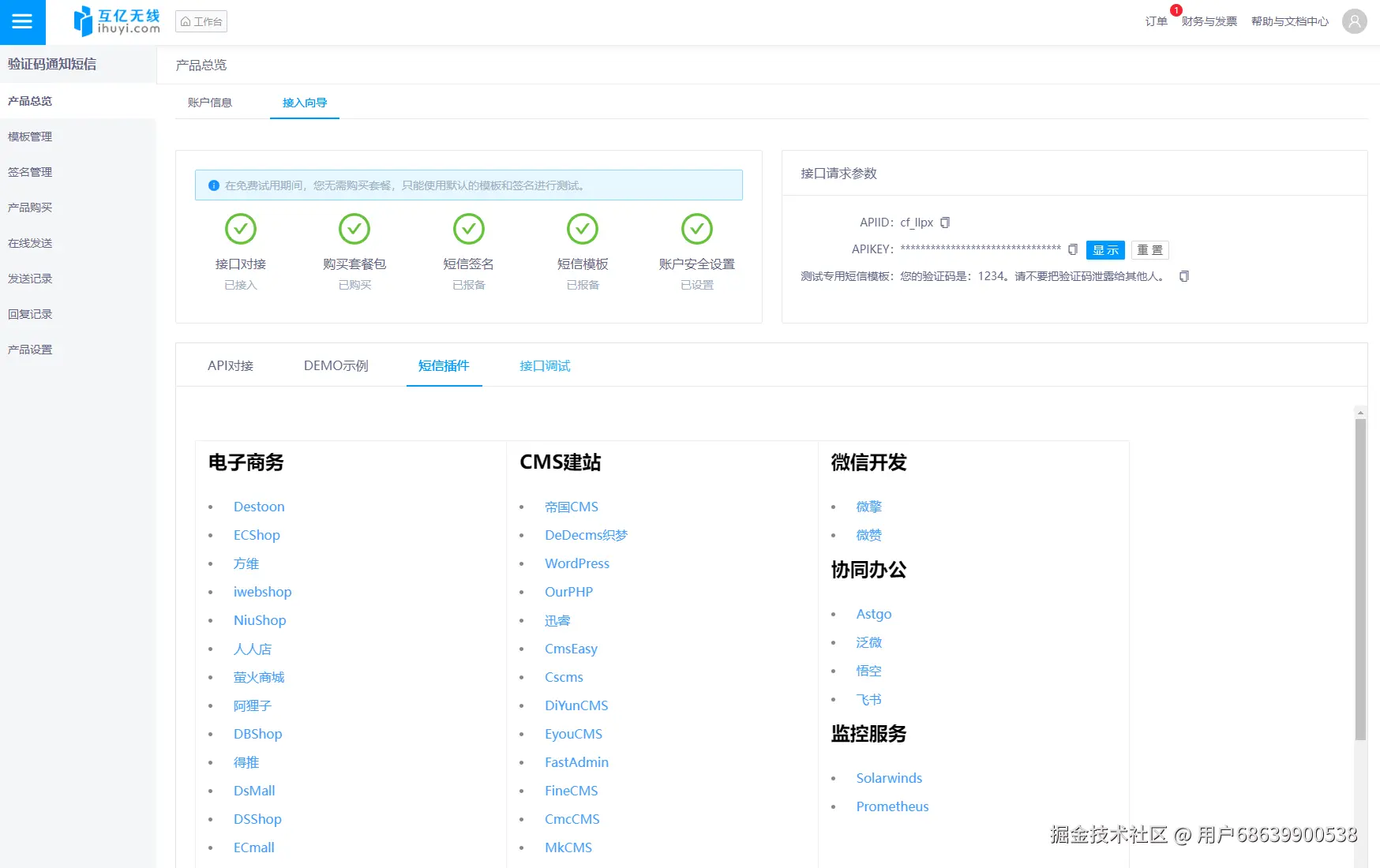This screenshot has width=1380, height=868.
Task: Open the FineCMS plugin link
Action: (x=571, y=791)
